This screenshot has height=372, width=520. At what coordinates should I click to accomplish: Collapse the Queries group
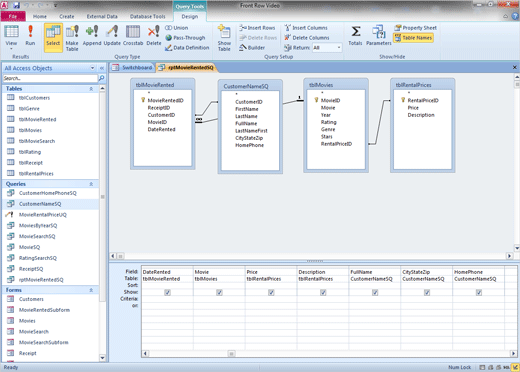coord(91,184)
